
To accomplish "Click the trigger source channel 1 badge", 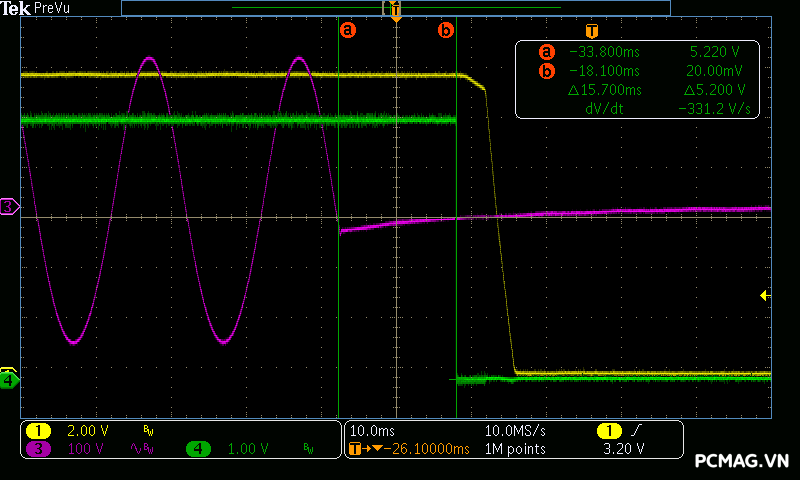I will pos(608,430).
